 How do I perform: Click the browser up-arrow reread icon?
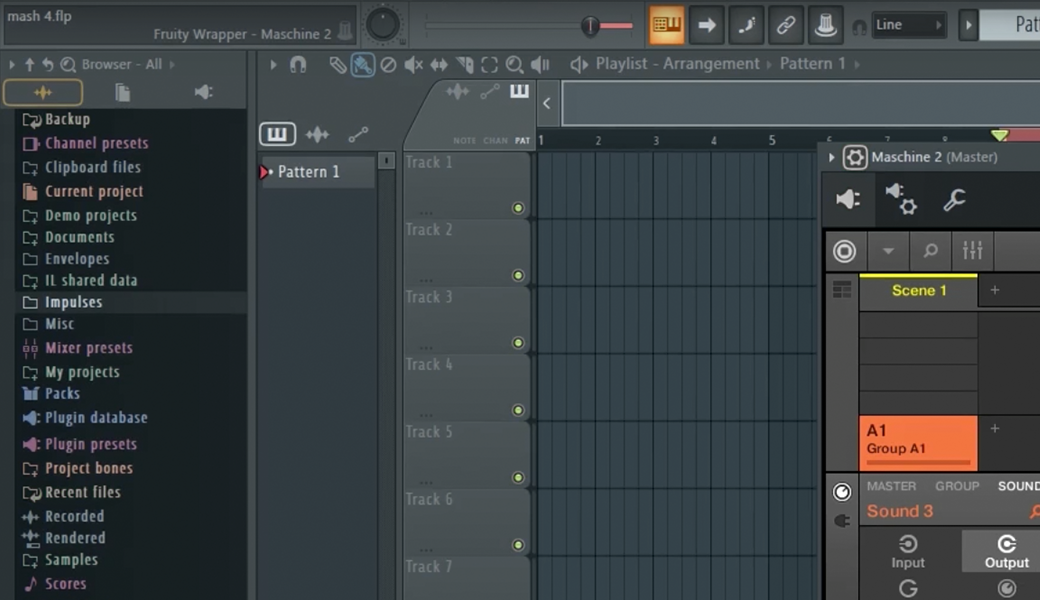(x=29, y=64)
